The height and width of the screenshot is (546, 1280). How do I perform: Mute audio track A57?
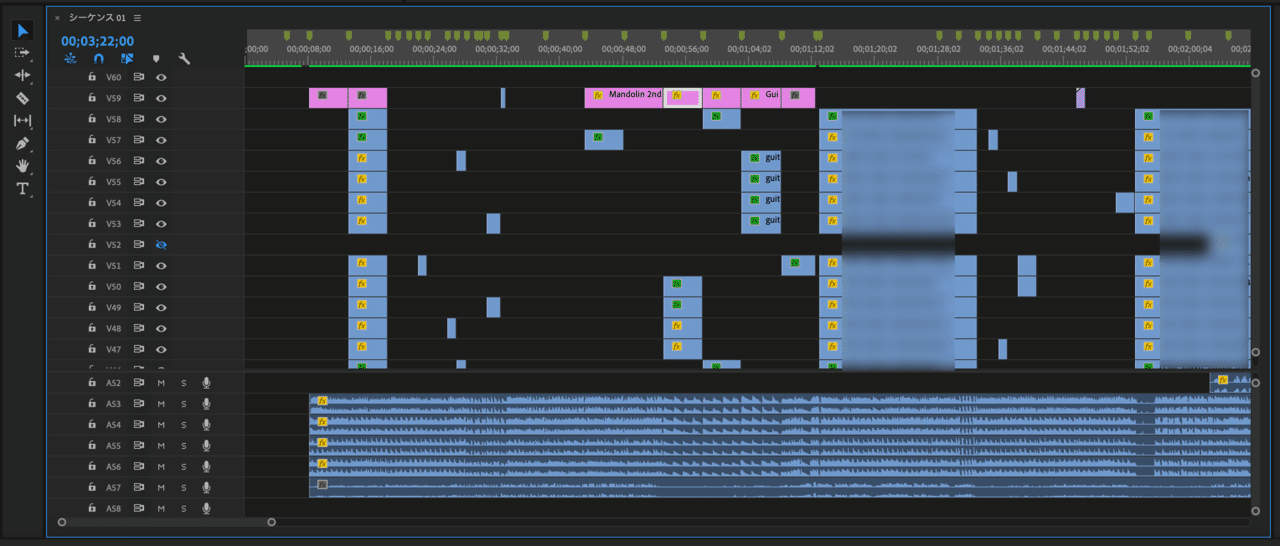coord(160,488)
